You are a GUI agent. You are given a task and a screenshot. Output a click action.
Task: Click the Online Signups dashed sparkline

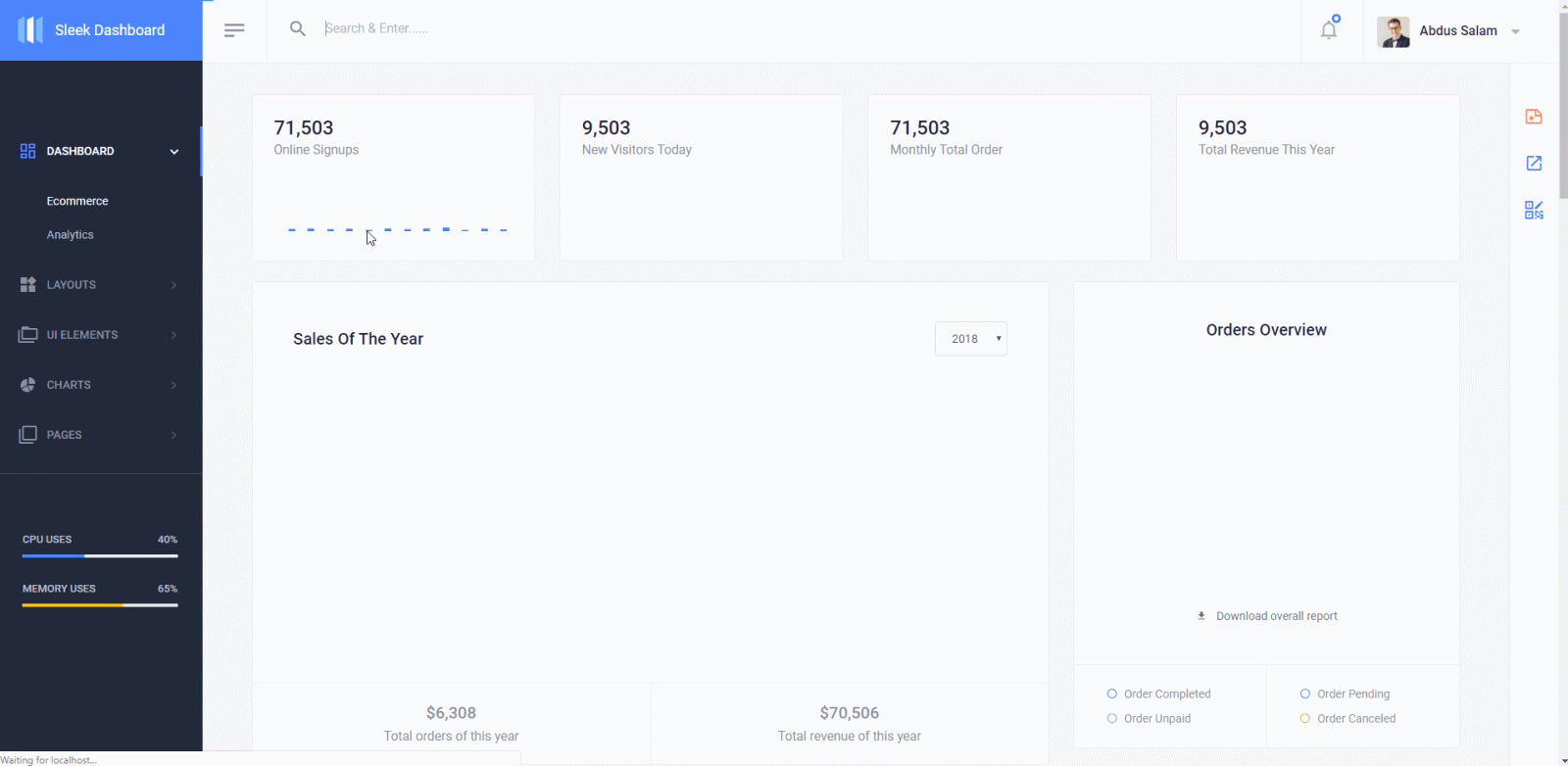coord(398,229)
